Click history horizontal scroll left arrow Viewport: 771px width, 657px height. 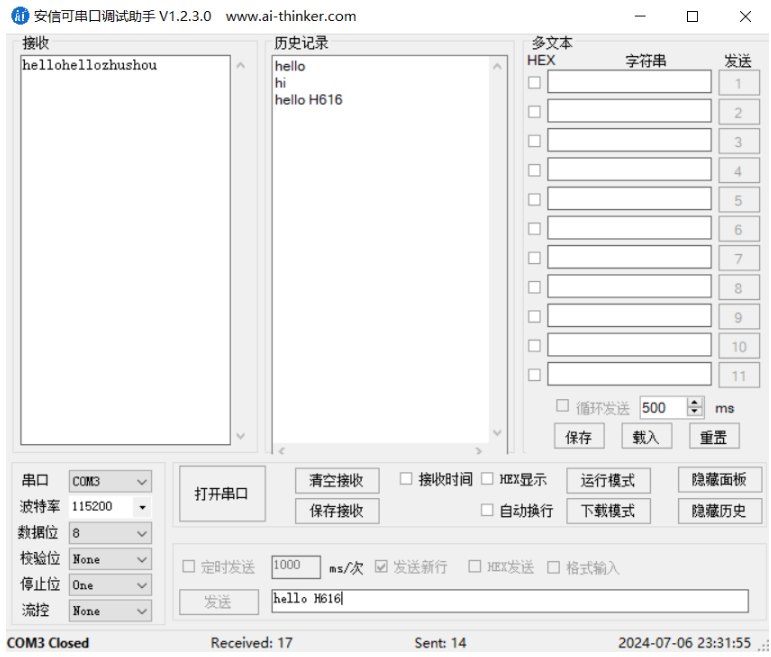[x=281, y=450]
